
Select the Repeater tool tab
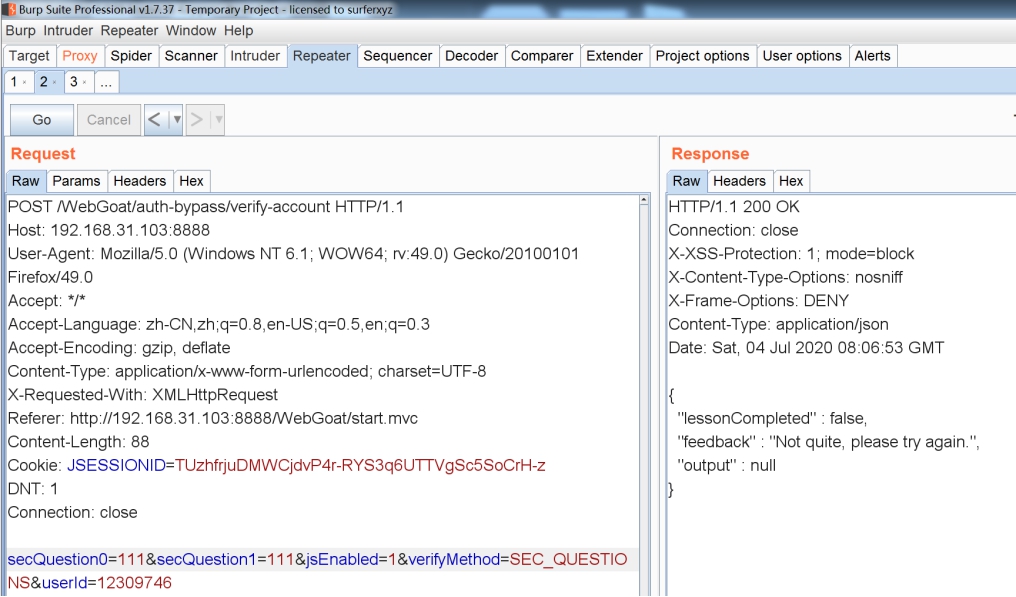(321, 56)
